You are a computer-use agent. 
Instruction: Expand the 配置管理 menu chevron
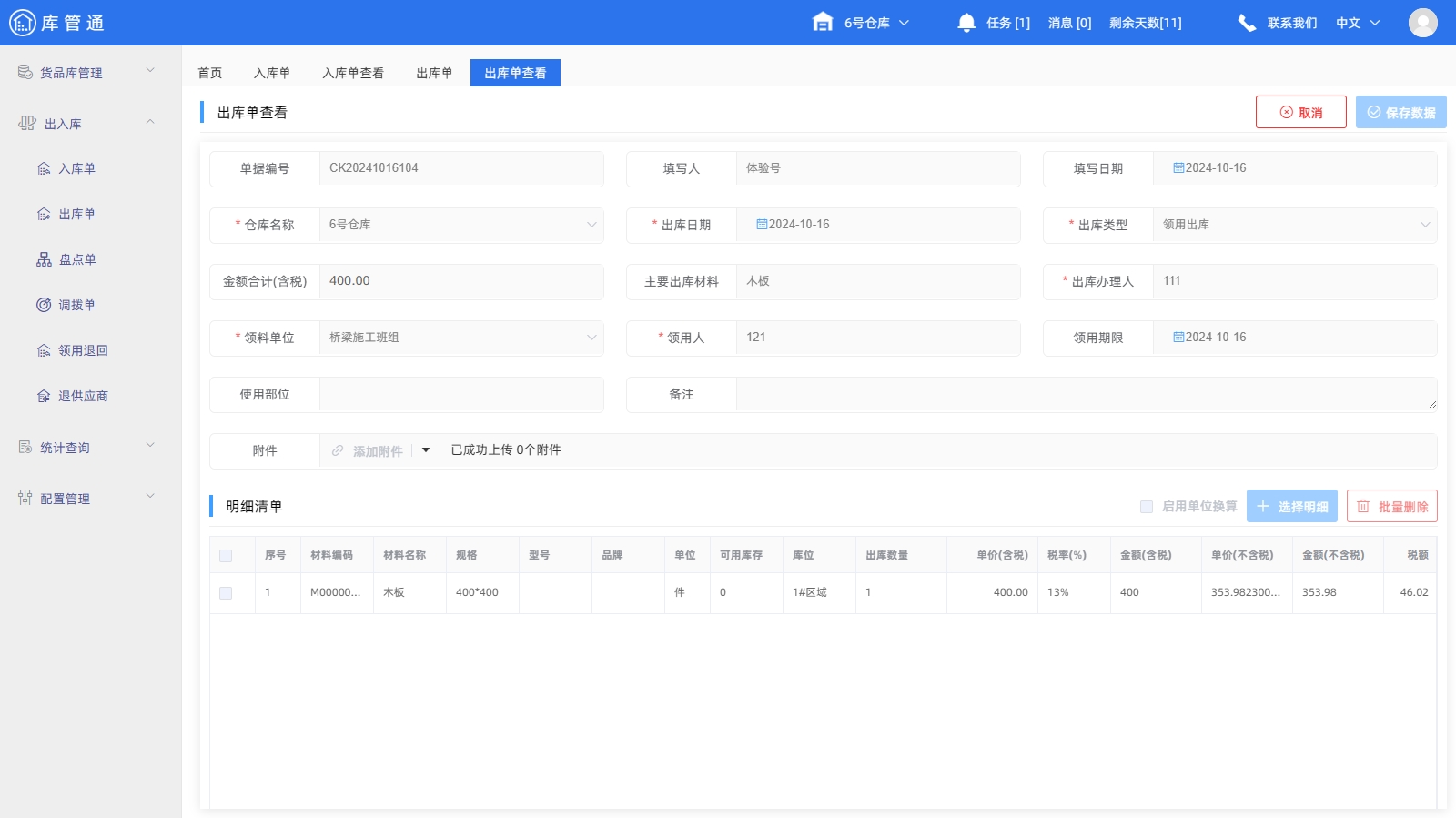point(150,496)
